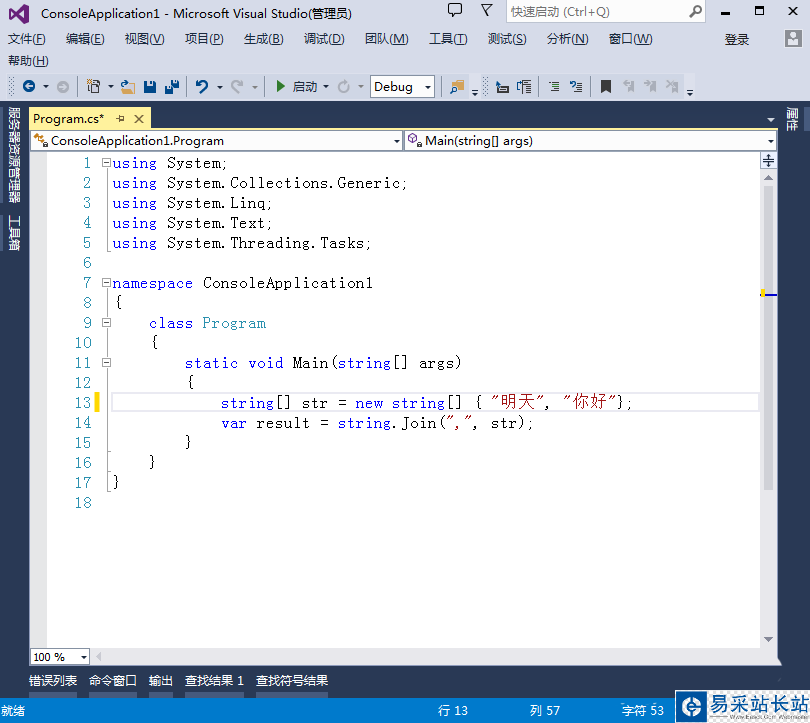Toggle a bookmark on the current line
810x723 pixels.
click(606, 87)
